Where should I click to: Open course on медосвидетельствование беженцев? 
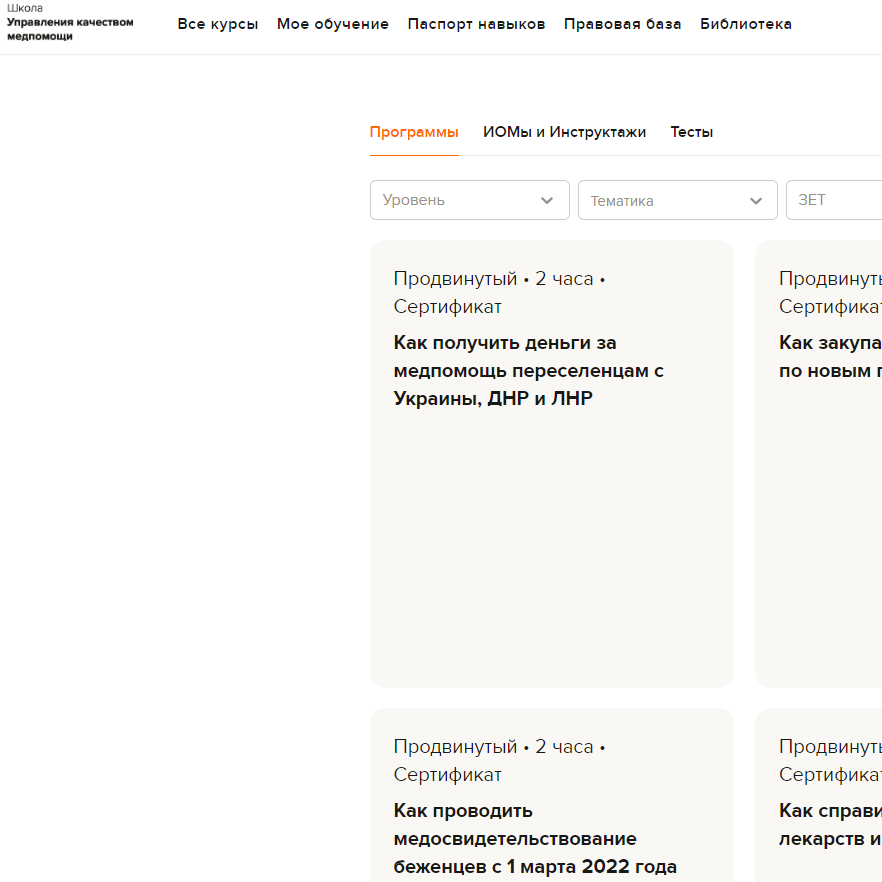[x=552, y=795]
